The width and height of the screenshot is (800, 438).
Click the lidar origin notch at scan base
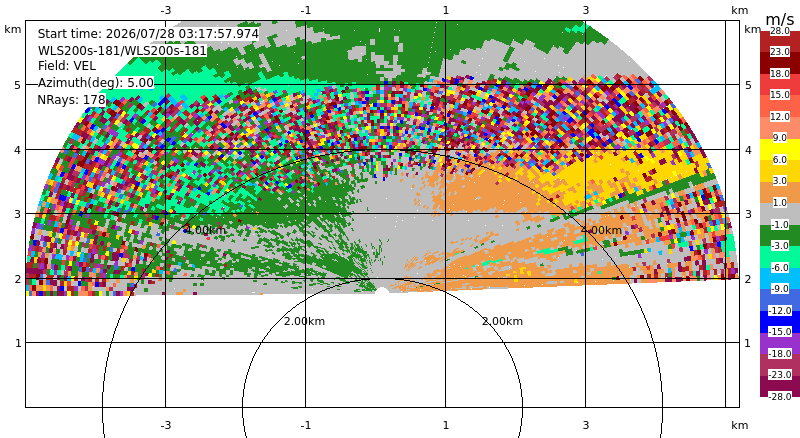tap(382, 290)
